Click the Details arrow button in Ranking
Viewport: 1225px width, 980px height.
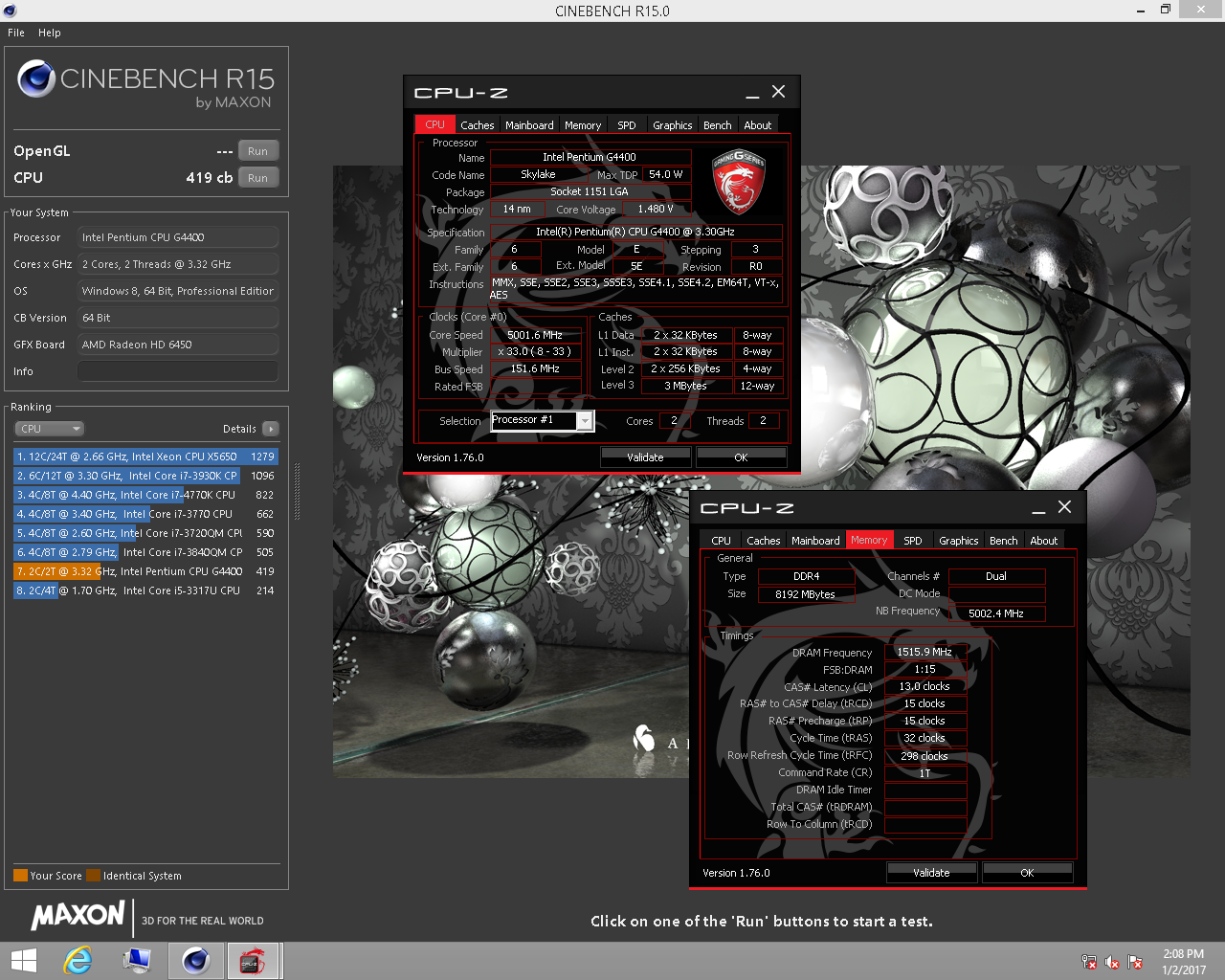pyautogui.click(x=271, y=429)
